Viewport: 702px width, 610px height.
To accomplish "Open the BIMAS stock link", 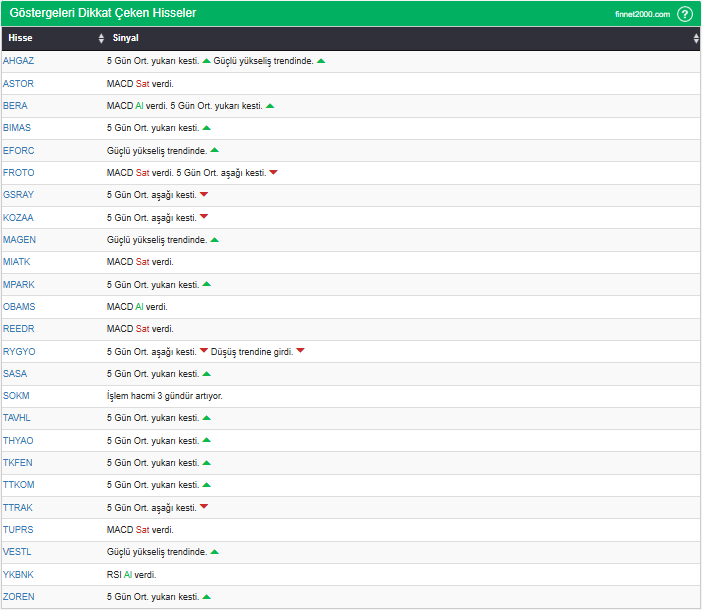I will (17, 128).
